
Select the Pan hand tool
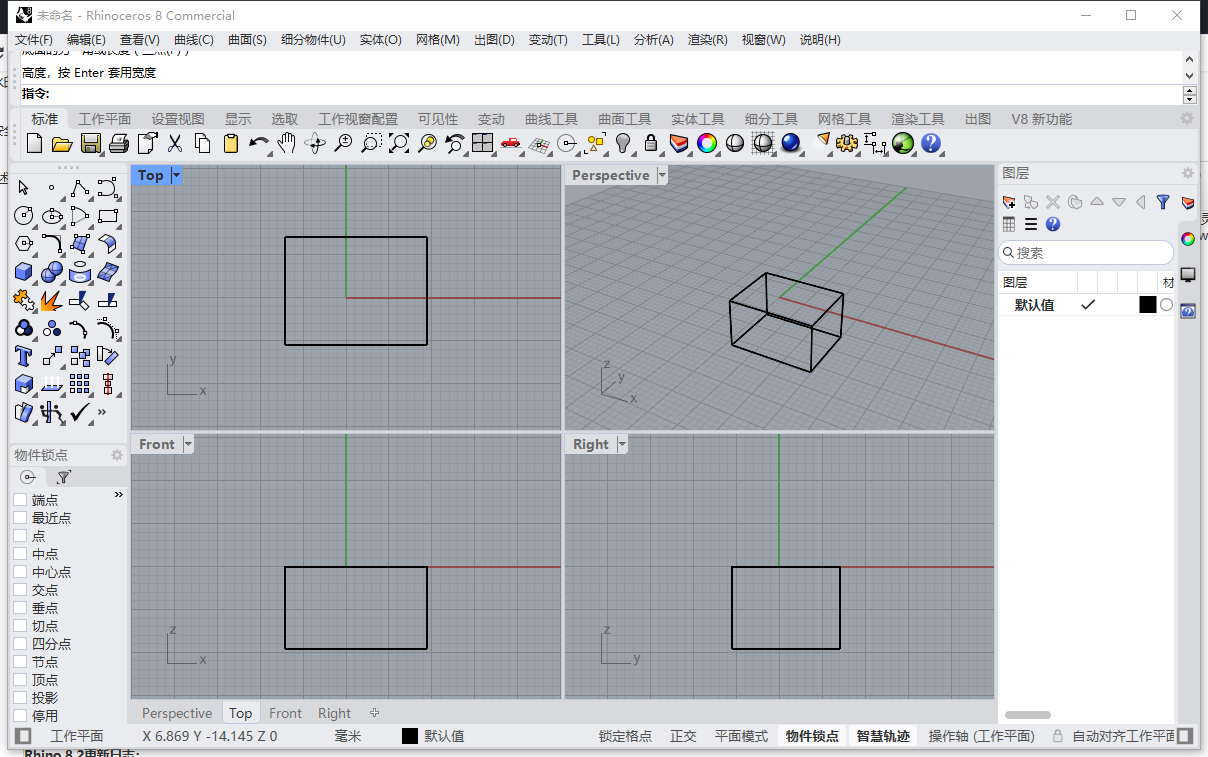coord(287,143)
